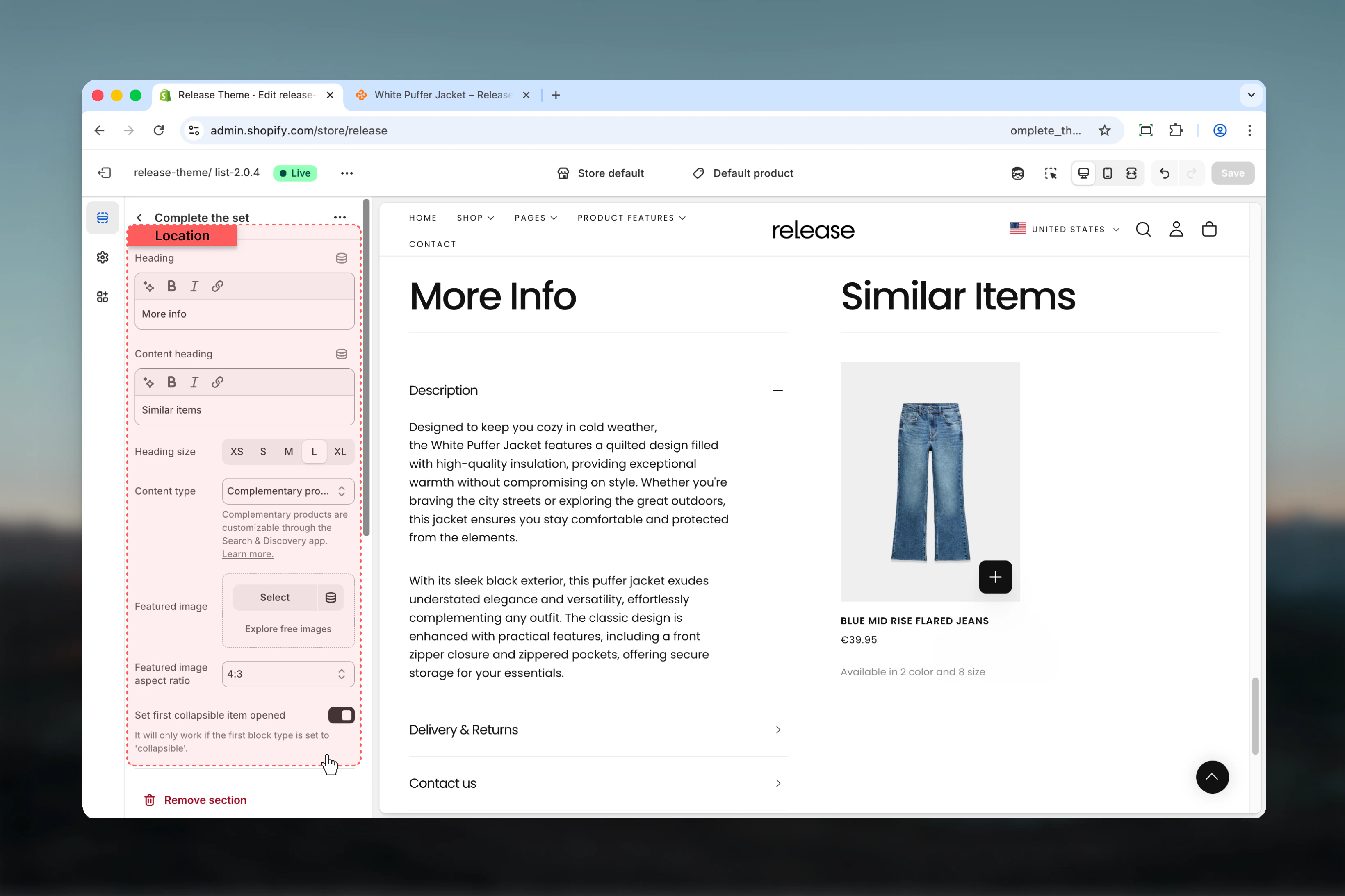The height and width of the screenshot is (896, 1345).
Task: Apply italic in Content heading editor
Action: pyautogui.click(x=194, y=382)
